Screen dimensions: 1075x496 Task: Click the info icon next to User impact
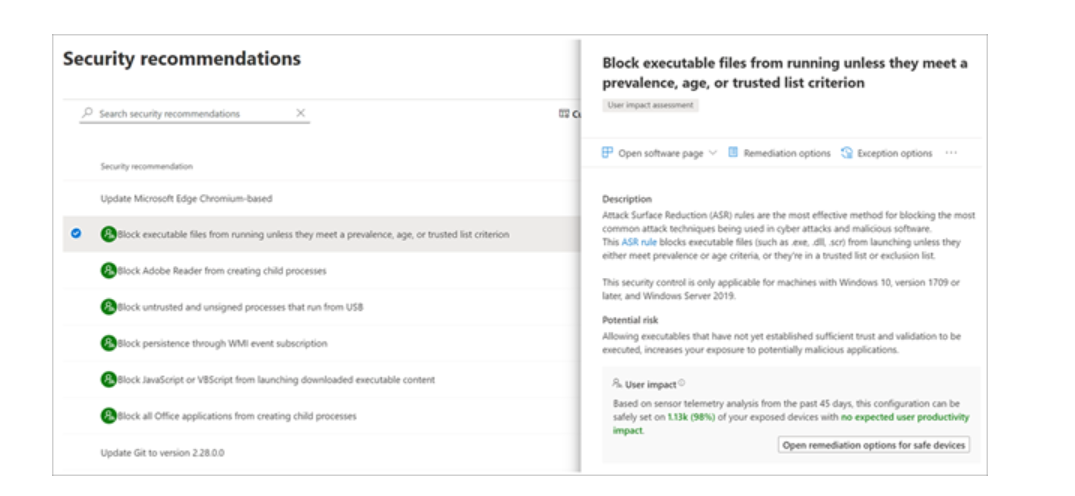681,384
